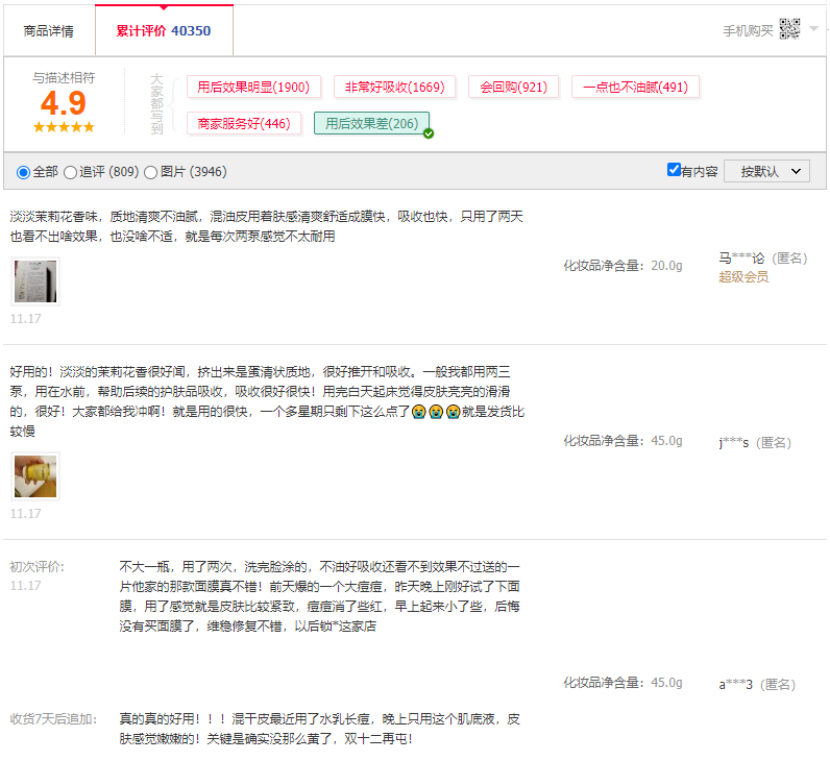Filter by 商家服务好(446) tag
Viewport: 830px width, 761px height.
pos(244,123)
